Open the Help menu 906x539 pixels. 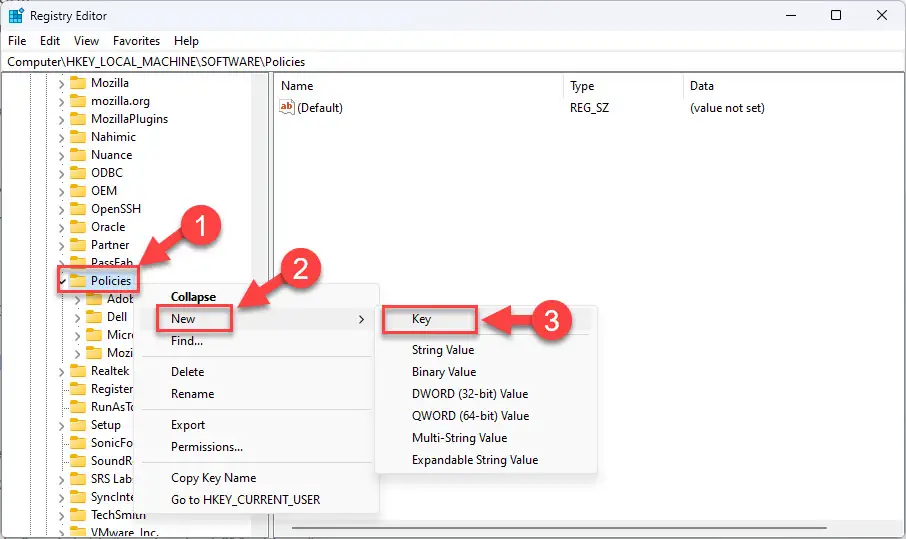[x=186, y=41]
